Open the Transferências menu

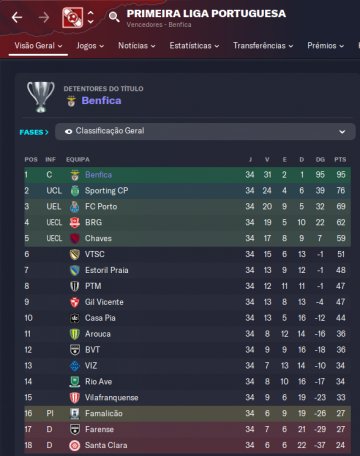tap(263, 46)
